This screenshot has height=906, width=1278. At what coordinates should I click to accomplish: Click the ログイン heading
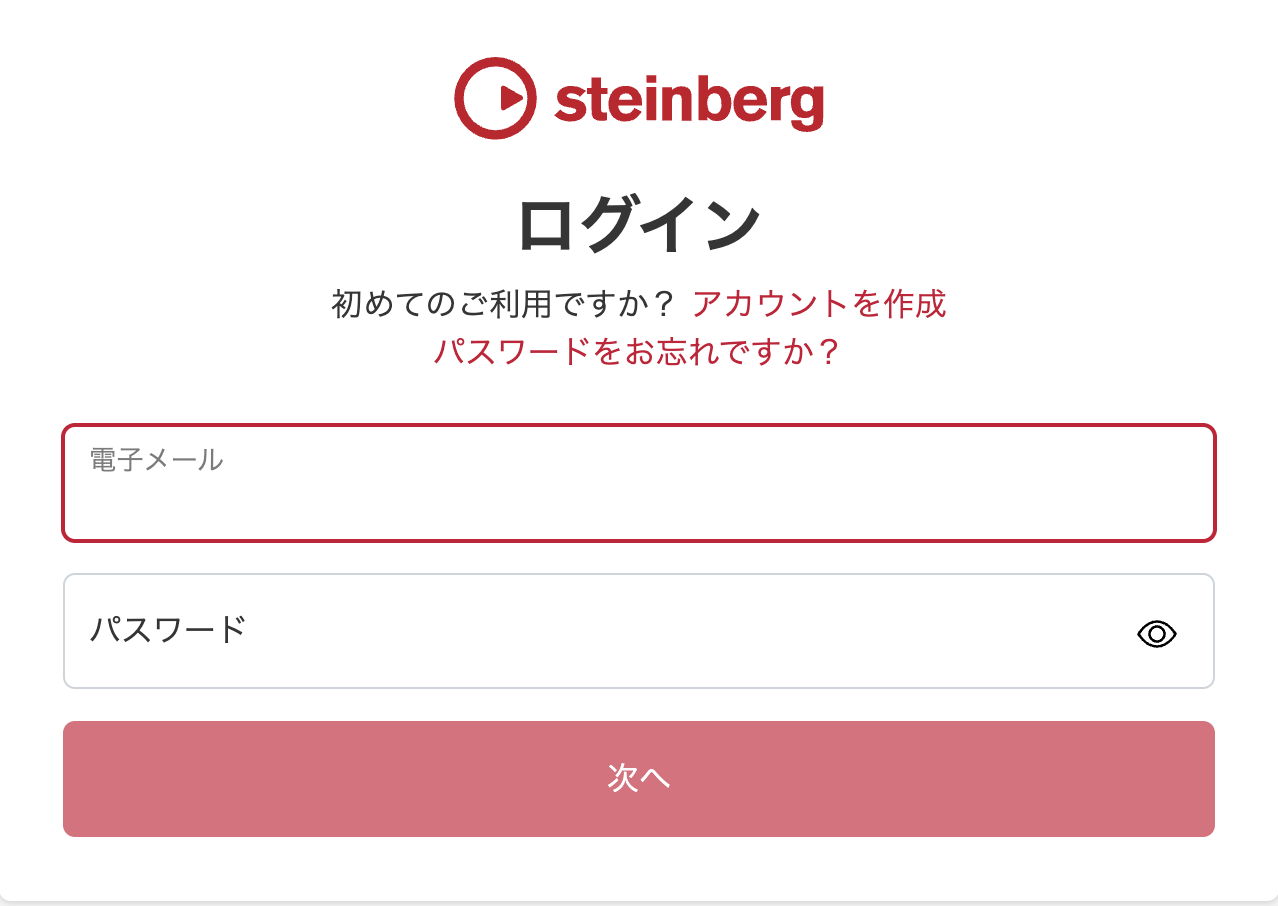(x=639, y=226)
